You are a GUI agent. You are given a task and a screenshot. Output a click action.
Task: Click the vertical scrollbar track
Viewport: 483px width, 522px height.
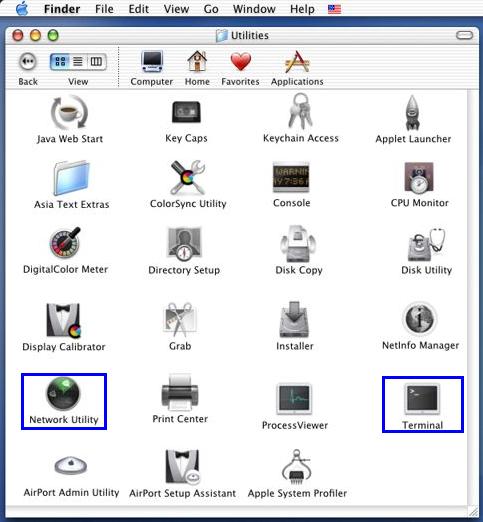point(473,297)
